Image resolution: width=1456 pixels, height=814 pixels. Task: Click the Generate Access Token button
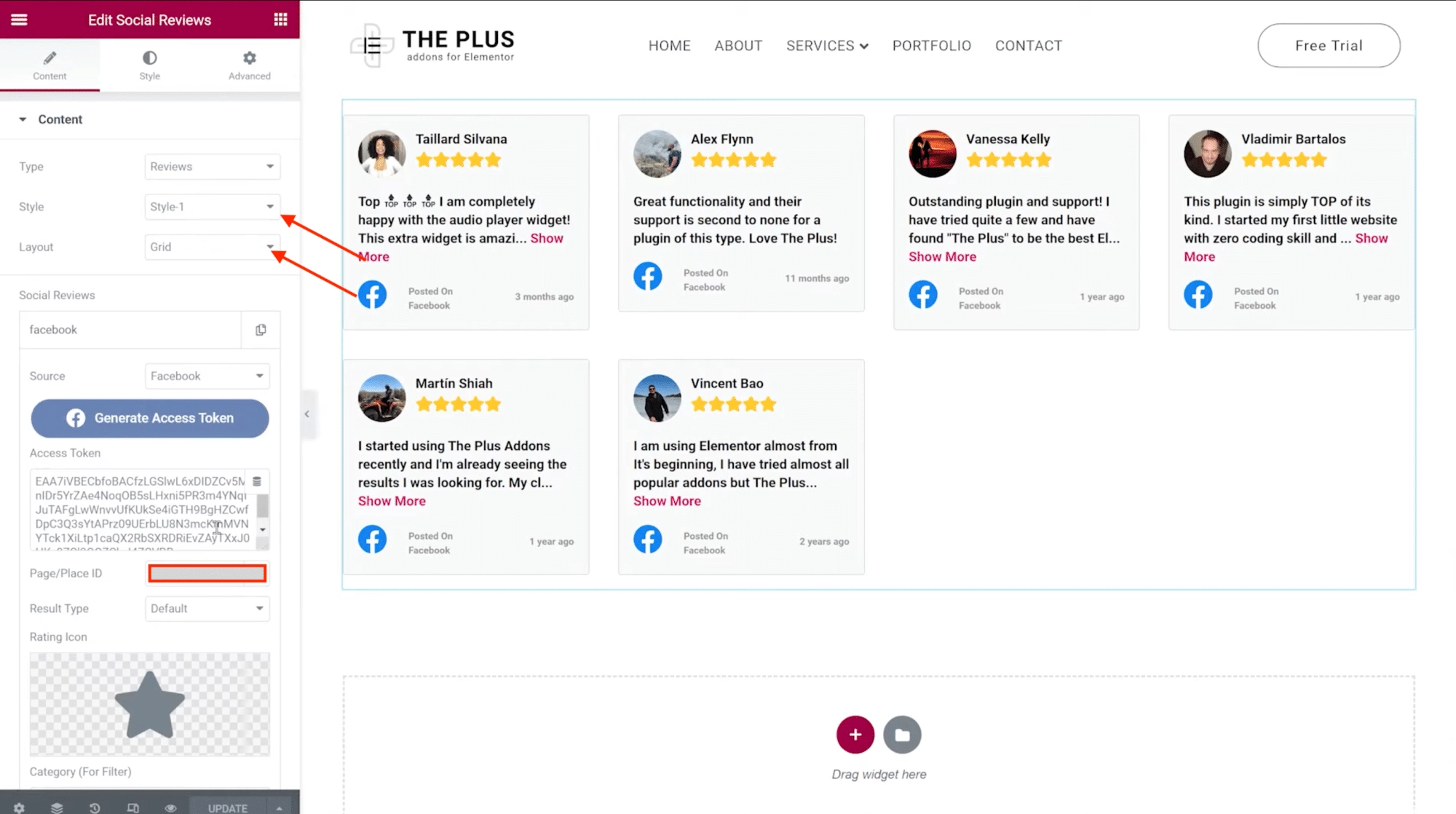(149, 418)
